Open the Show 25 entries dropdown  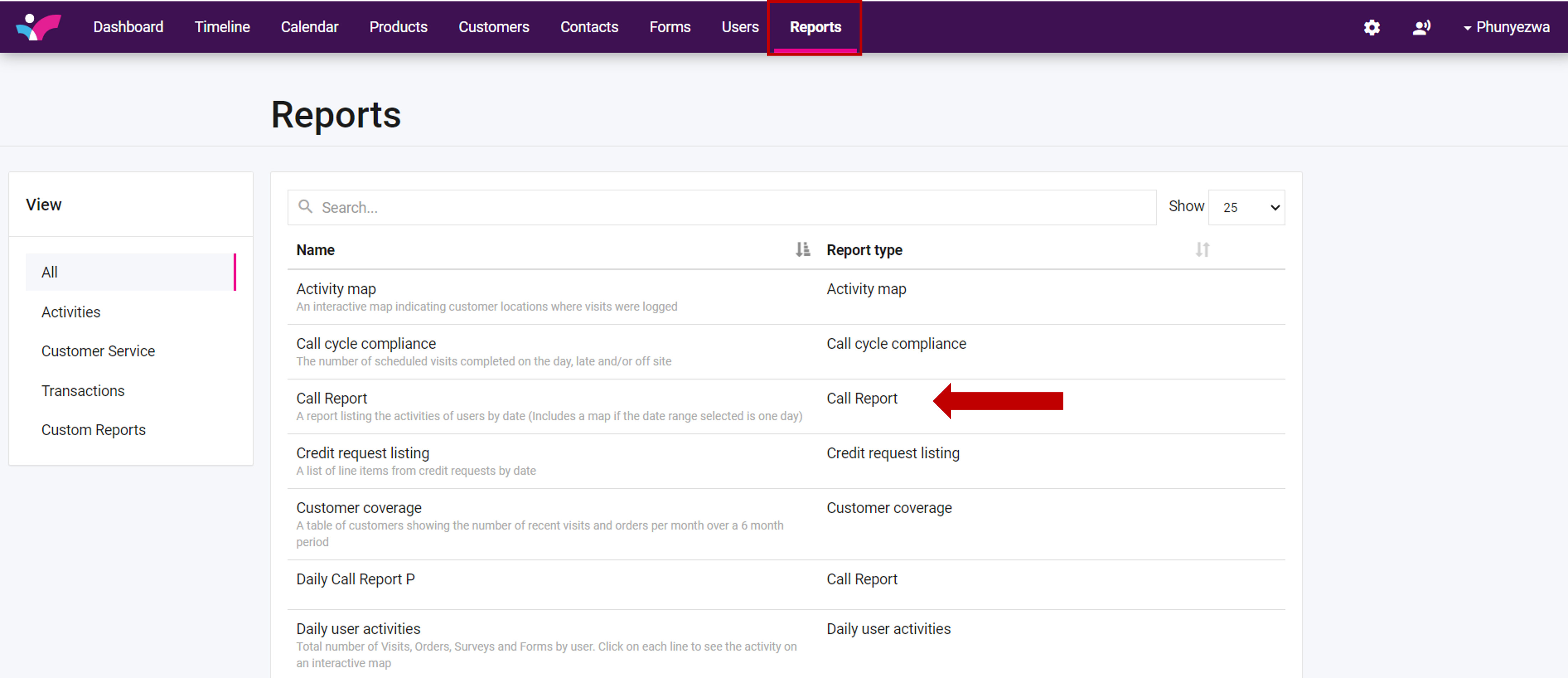(x=1246, y=207)
